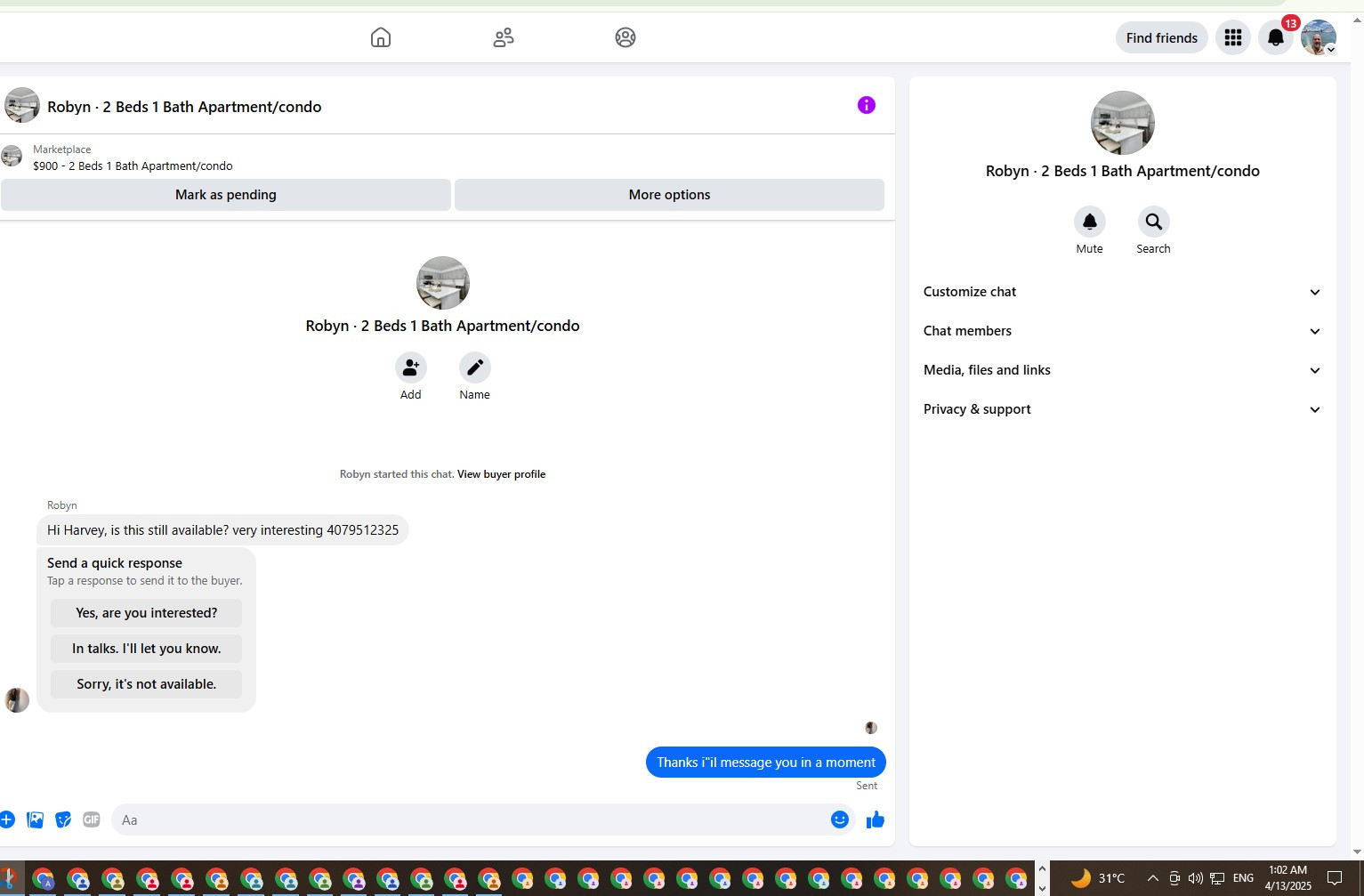Mute this conversation using the bell icon
This screenshot has width=1364, height=896.
click(x=1090, y=222)
